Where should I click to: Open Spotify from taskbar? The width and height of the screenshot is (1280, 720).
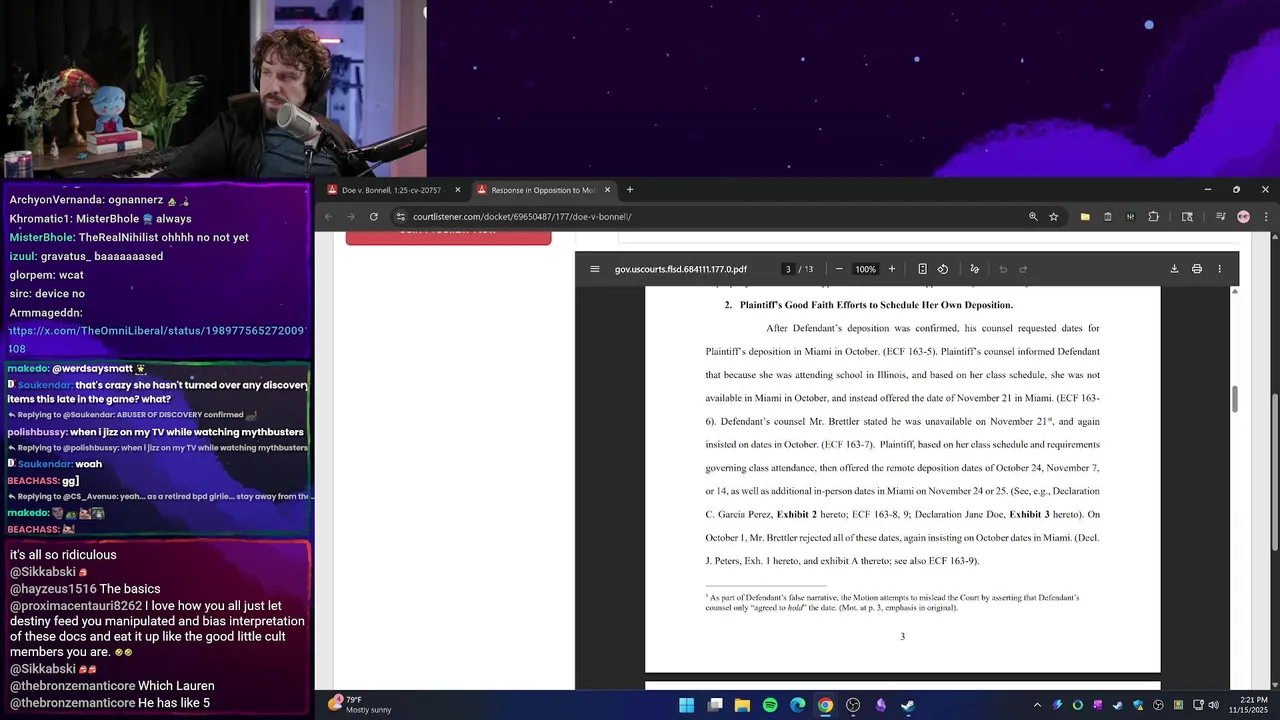770,705
